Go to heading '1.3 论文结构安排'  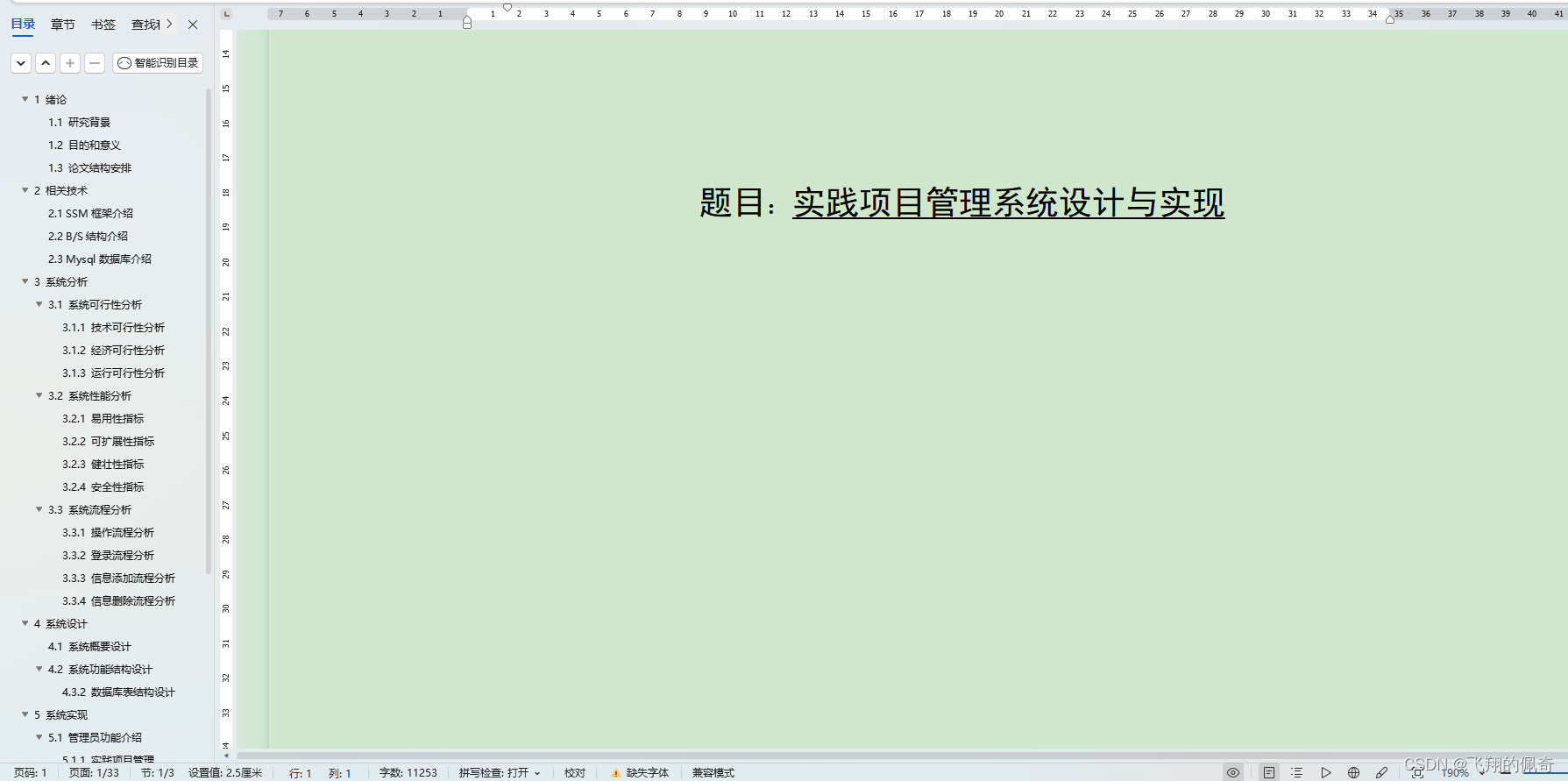[x=89, y=168]
